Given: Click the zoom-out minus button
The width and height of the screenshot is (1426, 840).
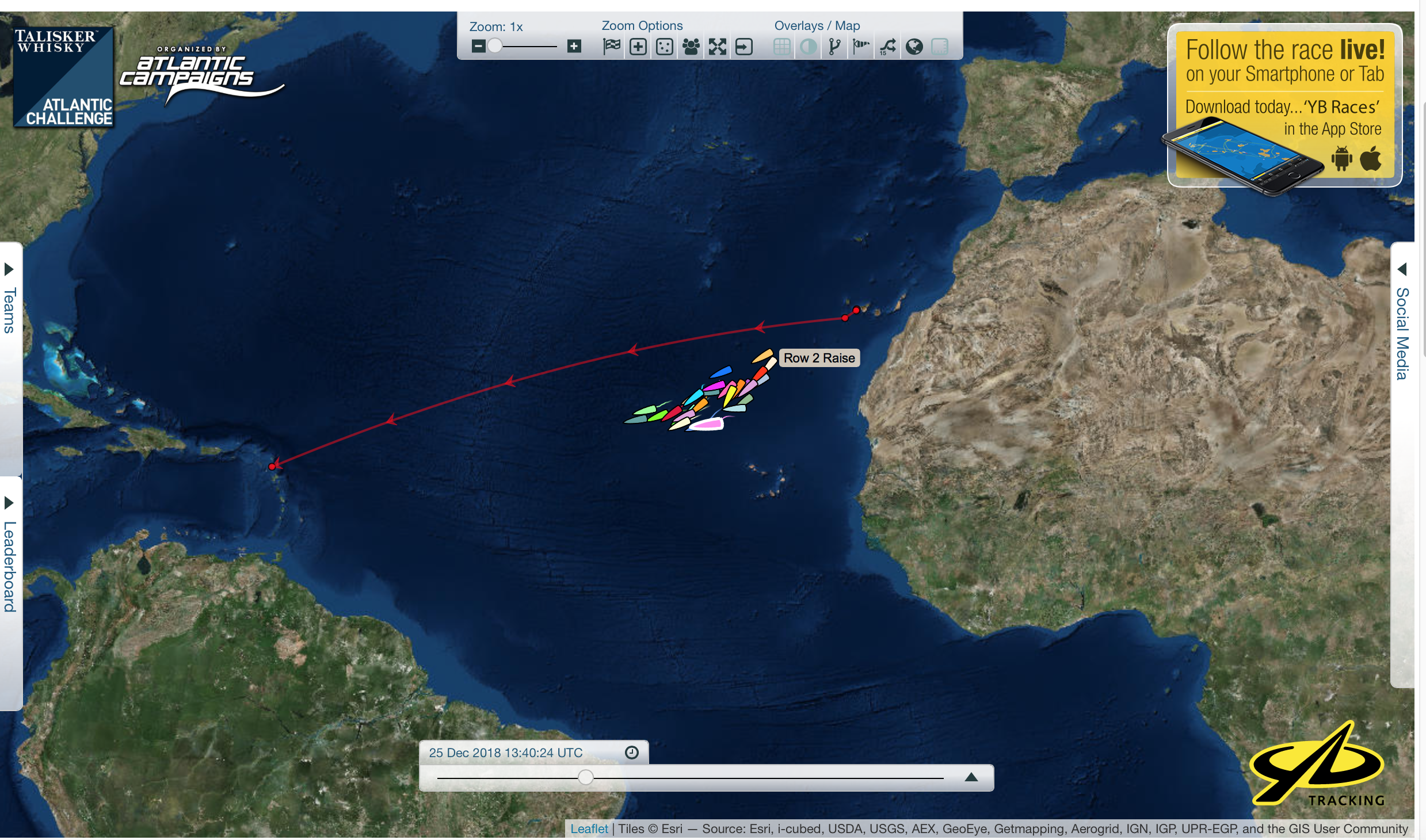Looking at the screenshot, I should point(478,46).
